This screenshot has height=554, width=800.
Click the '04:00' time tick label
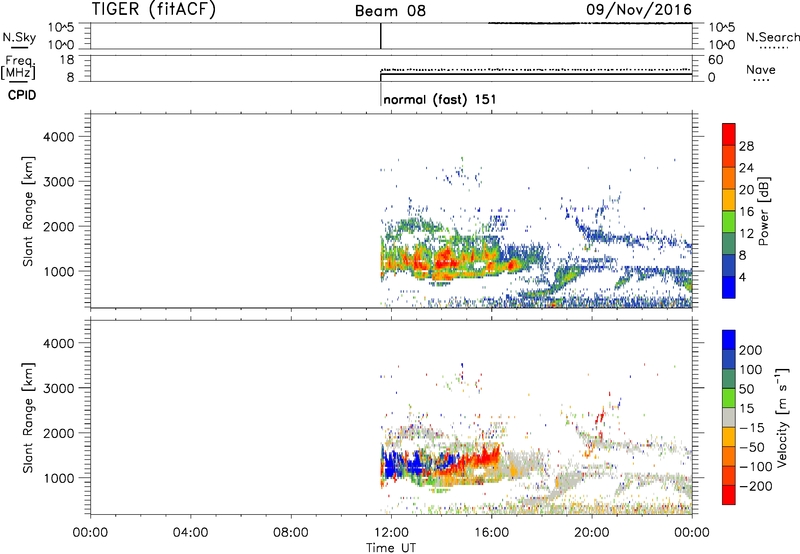point(190,533)
